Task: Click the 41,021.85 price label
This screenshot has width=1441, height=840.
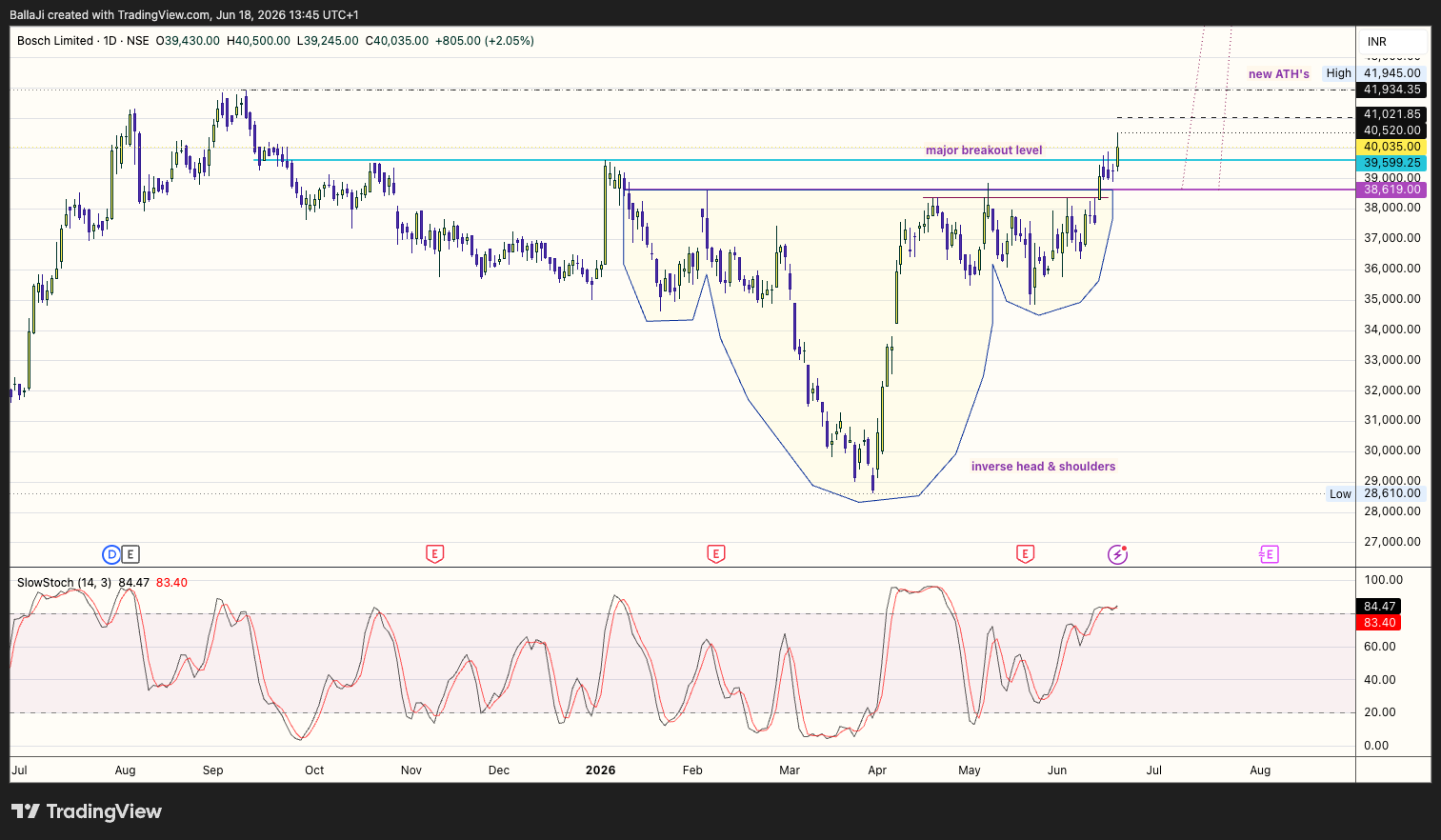Action: click(x=1392, y=114)
